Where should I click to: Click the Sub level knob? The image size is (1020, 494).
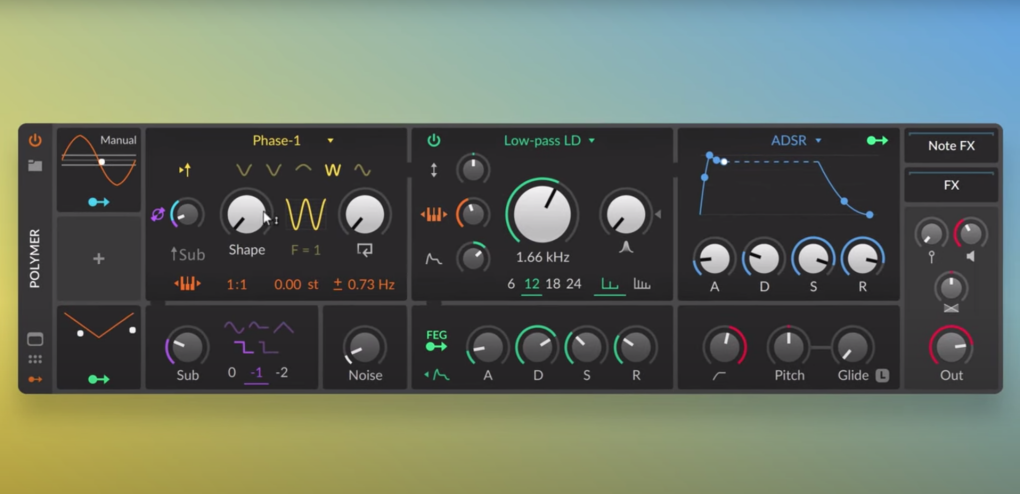point(187,346)
